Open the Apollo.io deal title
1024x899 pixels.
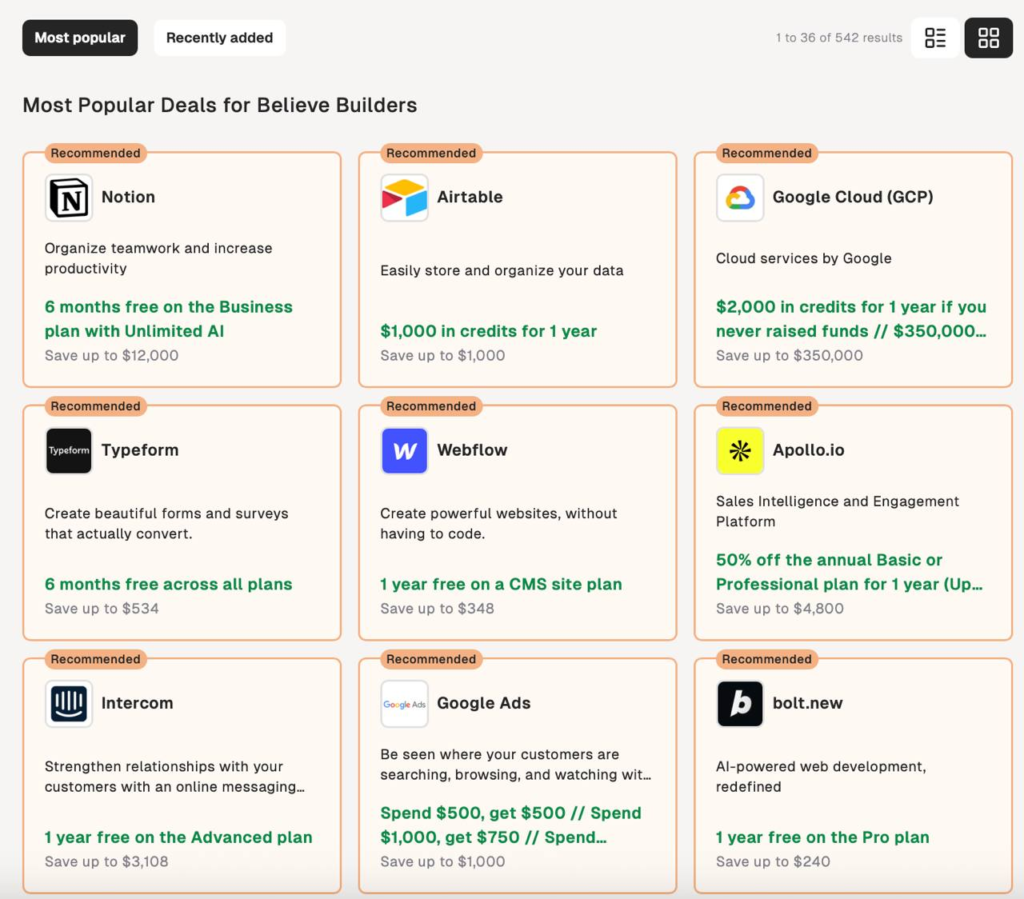pos(808,450)
